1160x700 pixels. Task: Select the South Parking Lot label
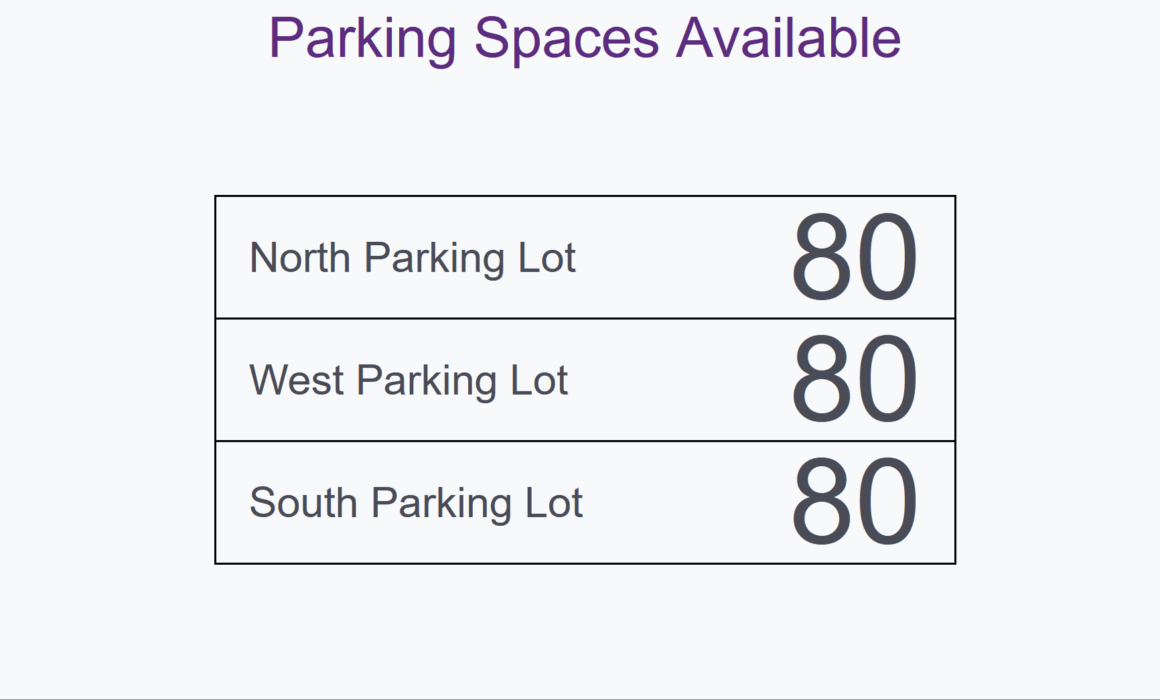tap(417, 503)
